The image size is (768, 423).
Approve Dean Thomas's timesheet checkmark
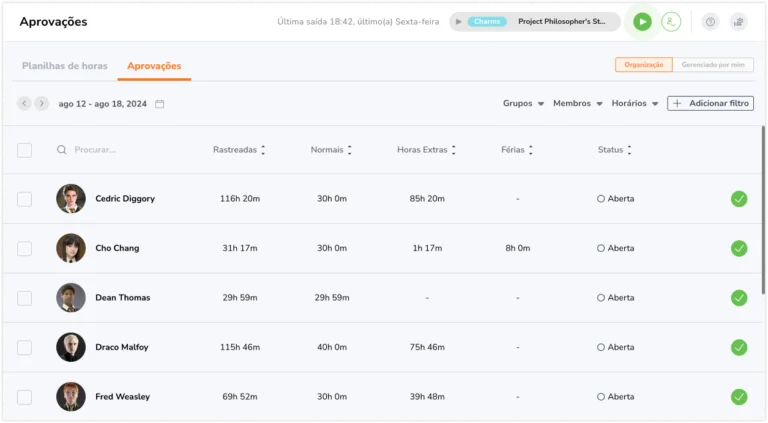(x=739, y=298)
